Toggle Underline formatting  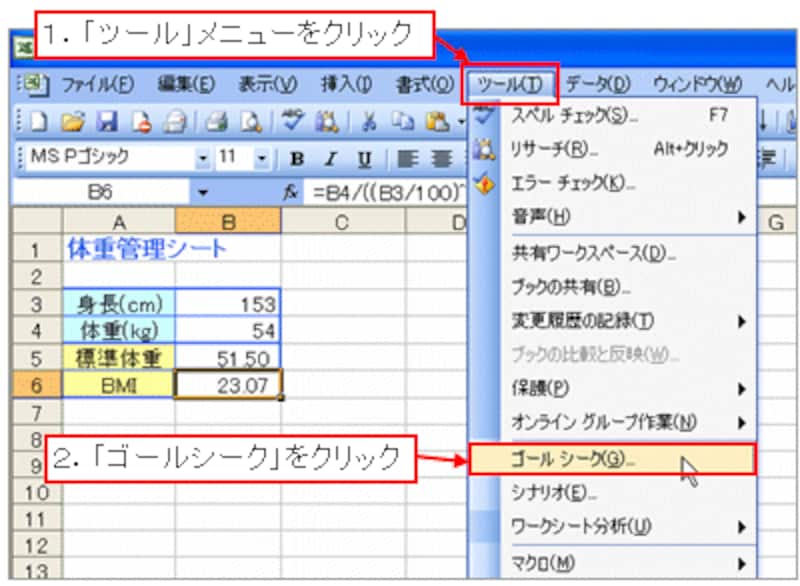tap(364, 159)
